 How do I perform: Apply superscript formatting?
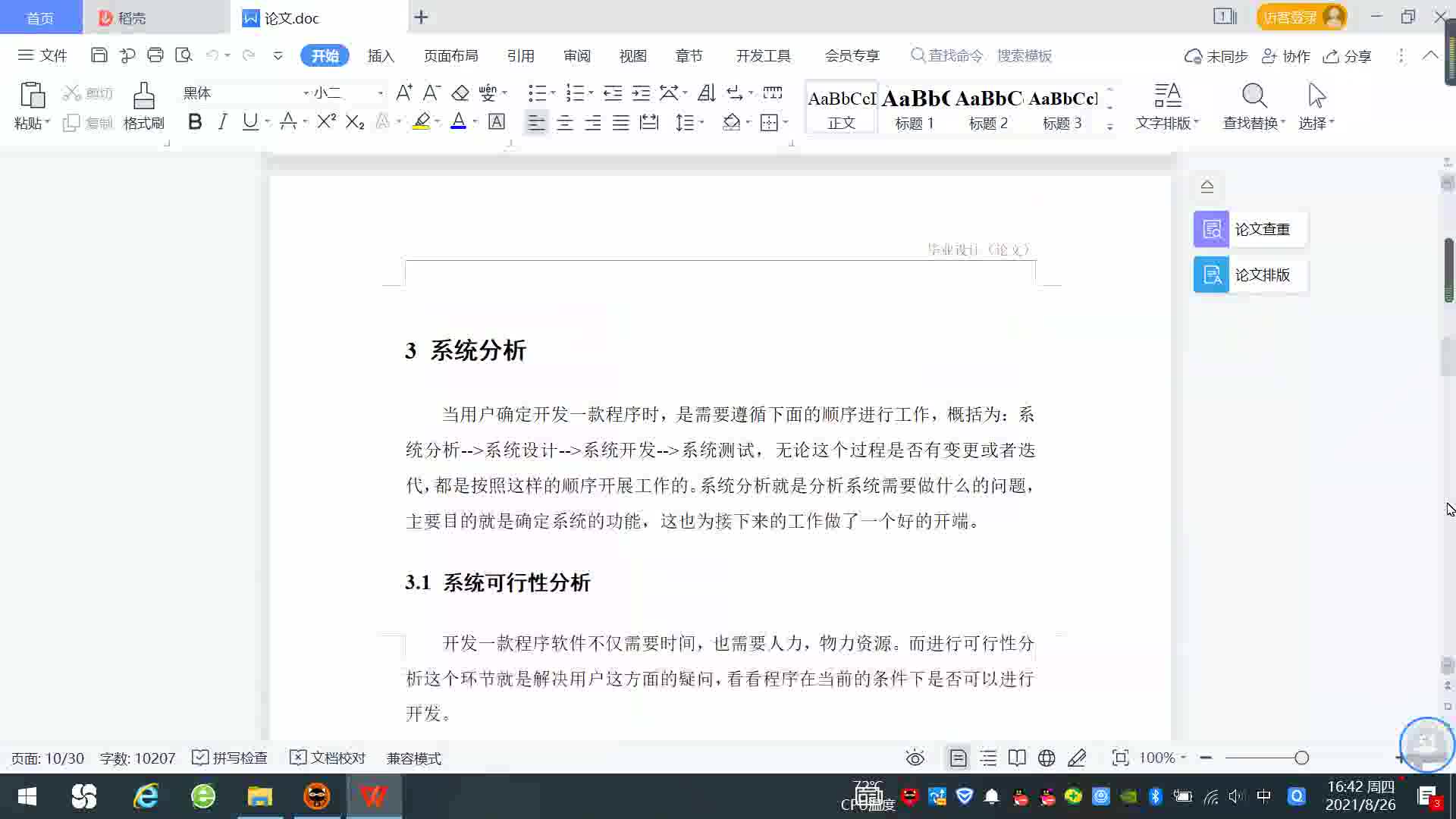(x=326, y=121)
